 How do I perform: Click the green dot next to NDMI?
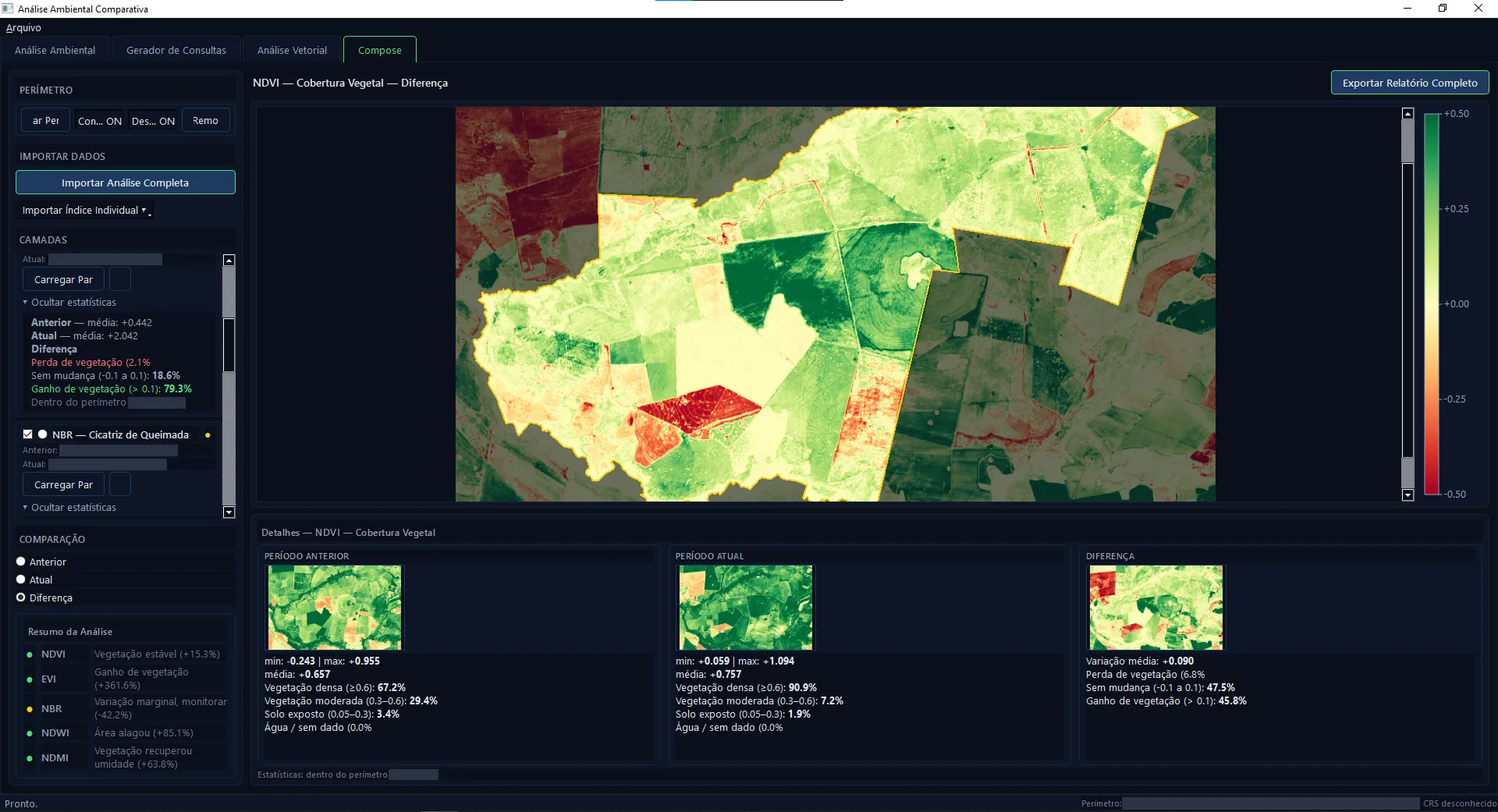click(30, 758)
